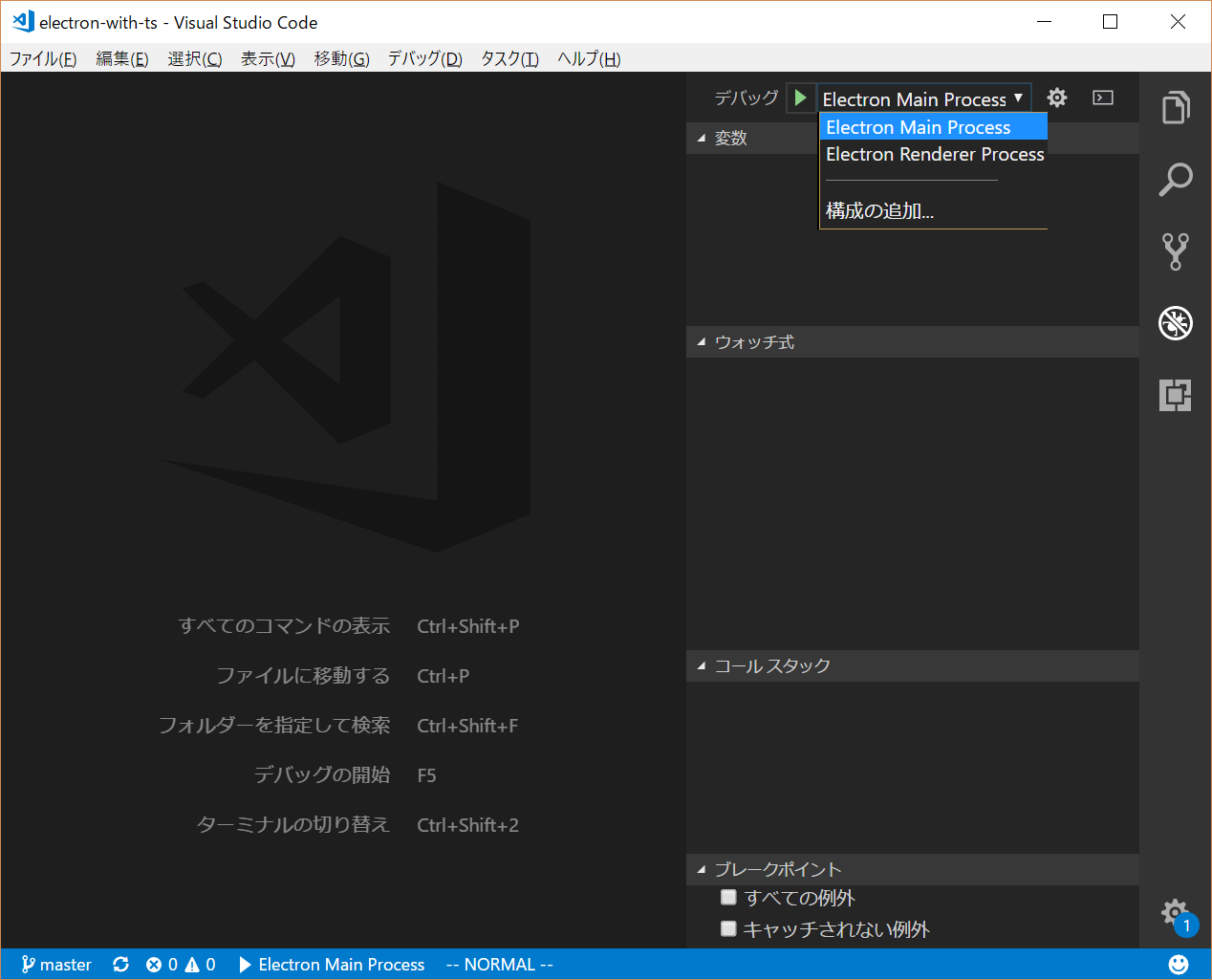Click the フォルダーを指定して検索 hint text

tap(274, 725)
